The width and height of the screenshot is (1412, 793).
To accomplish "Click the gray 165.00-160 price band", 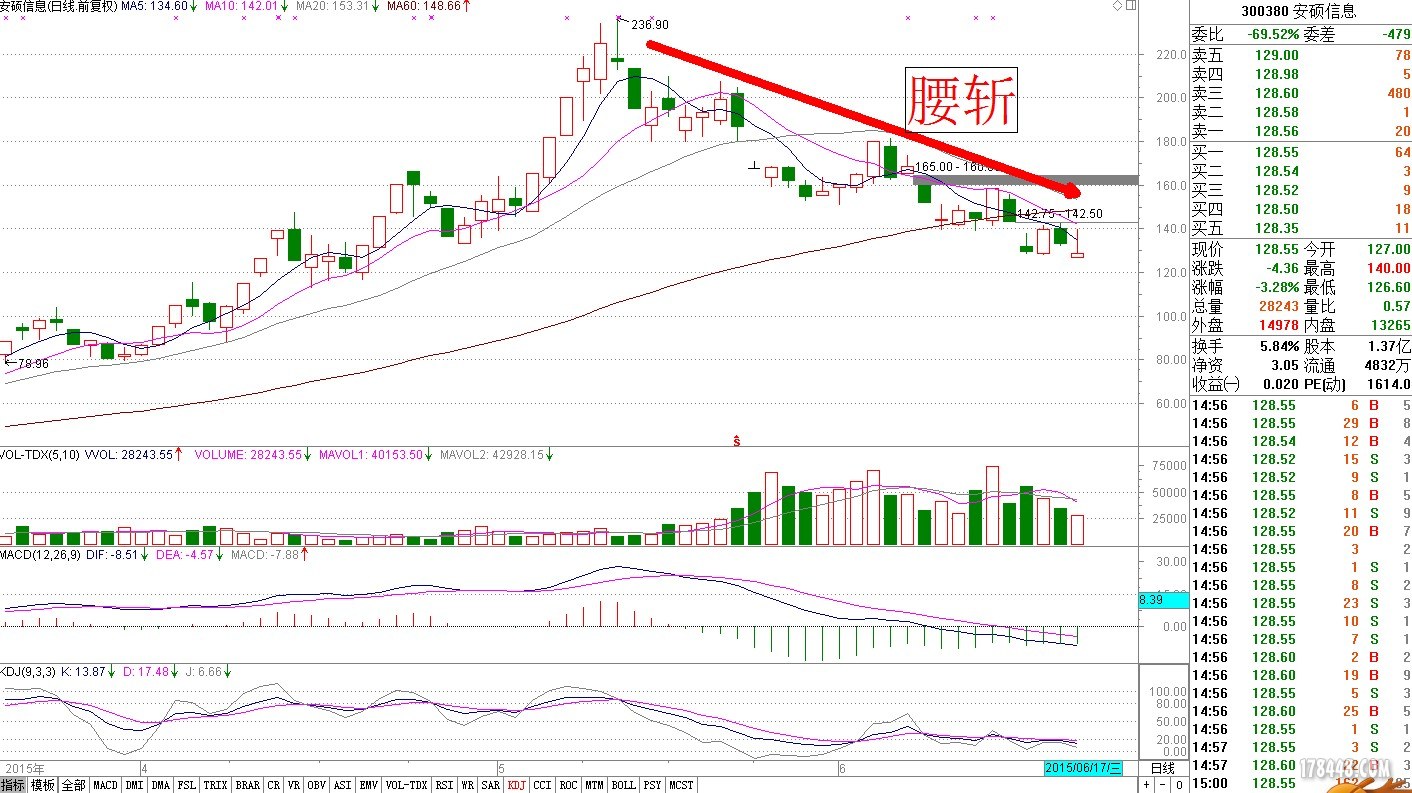I will (x=1025, y=180).
